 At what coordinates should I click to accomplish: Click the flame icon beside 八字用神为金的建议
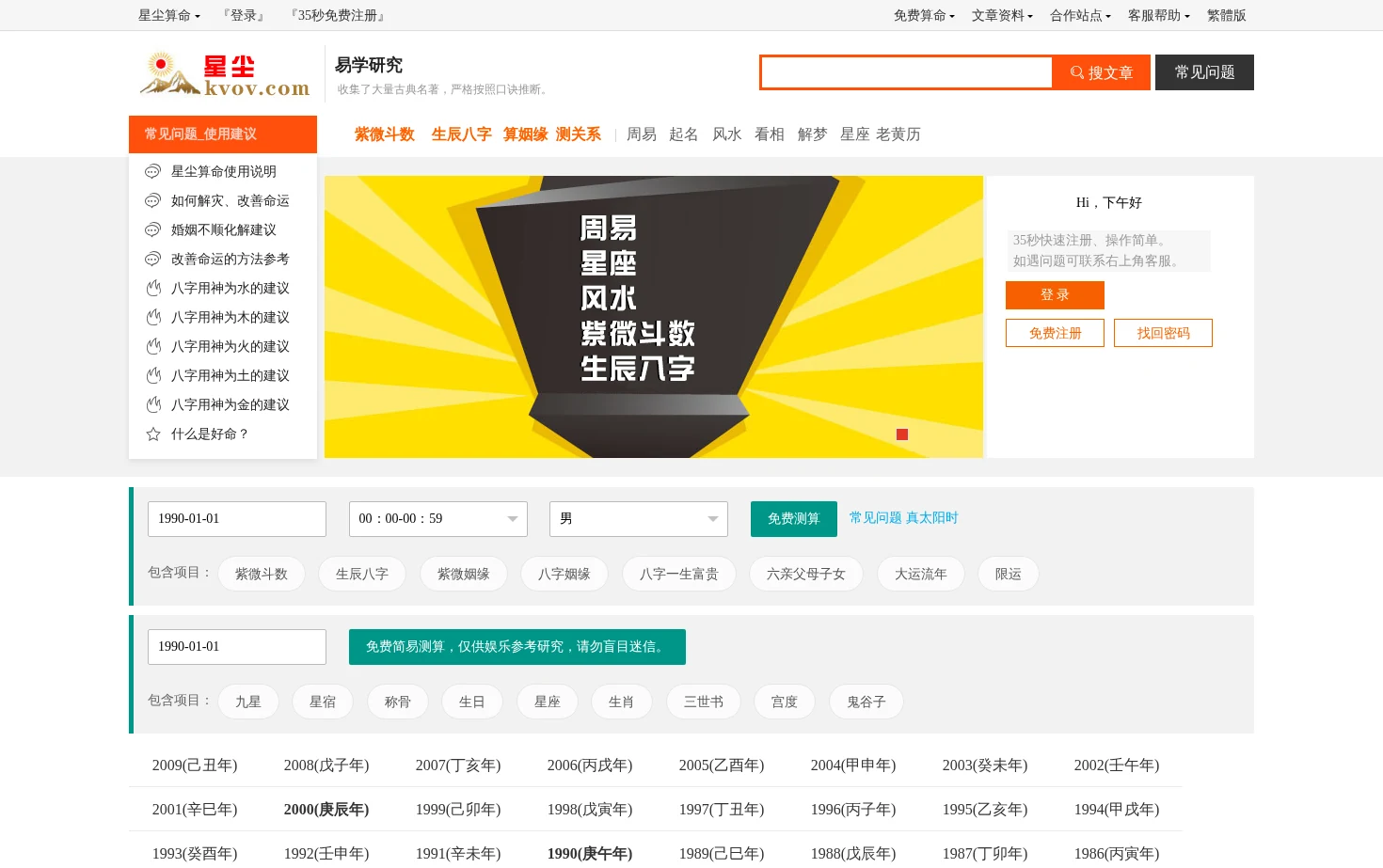tap(153, 405)
